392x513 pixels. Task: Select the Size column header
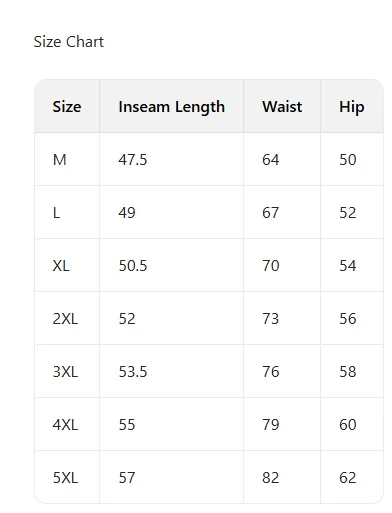coord(67,107)
